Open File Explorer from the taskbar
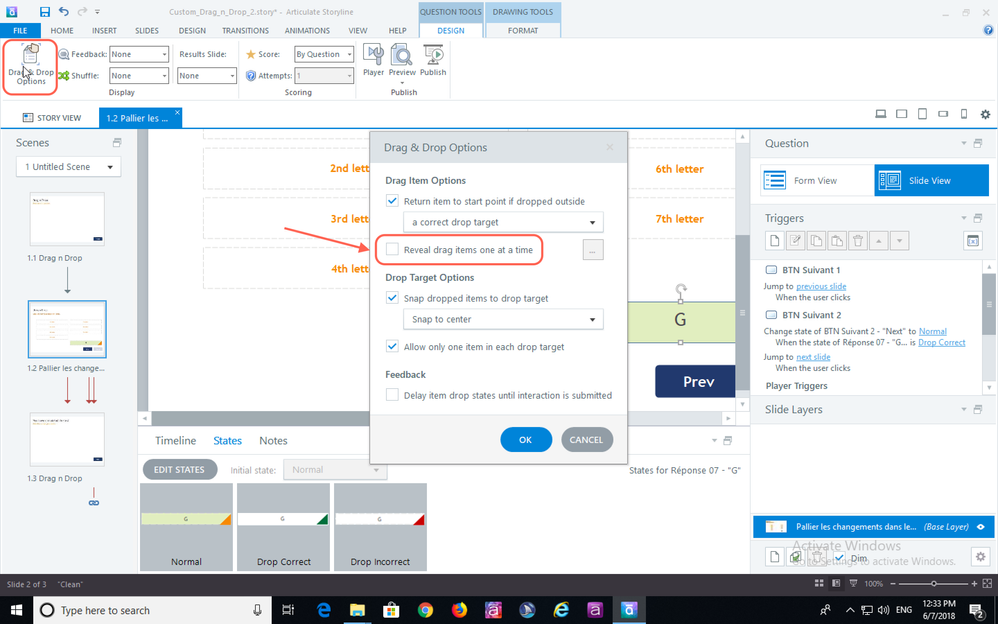This screenshot has height=624, width=998. tap(358, 610)
